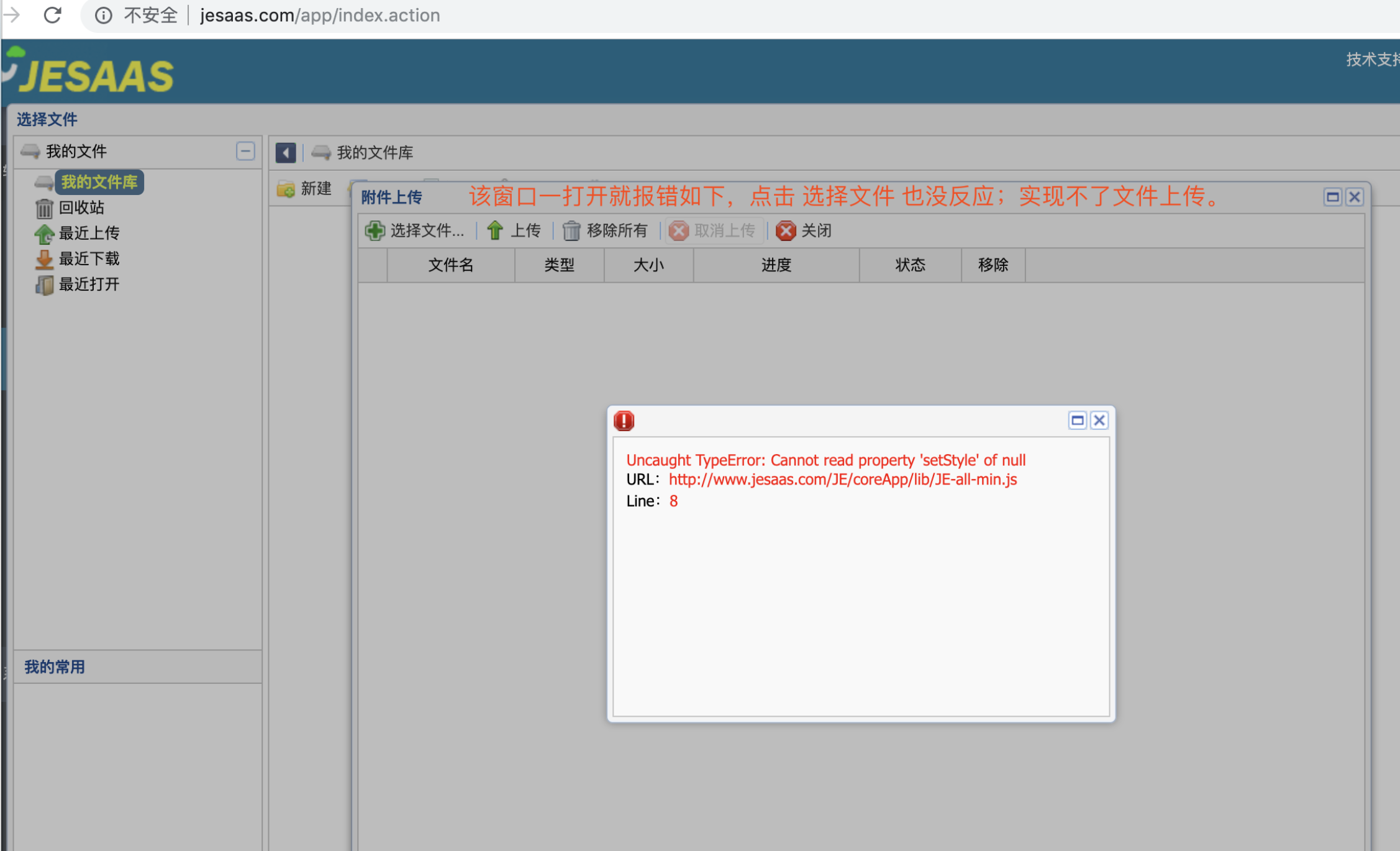Screen dimensions: 1400x851
Task: Reload the page in browser
Action: click(x=52, y=15)
